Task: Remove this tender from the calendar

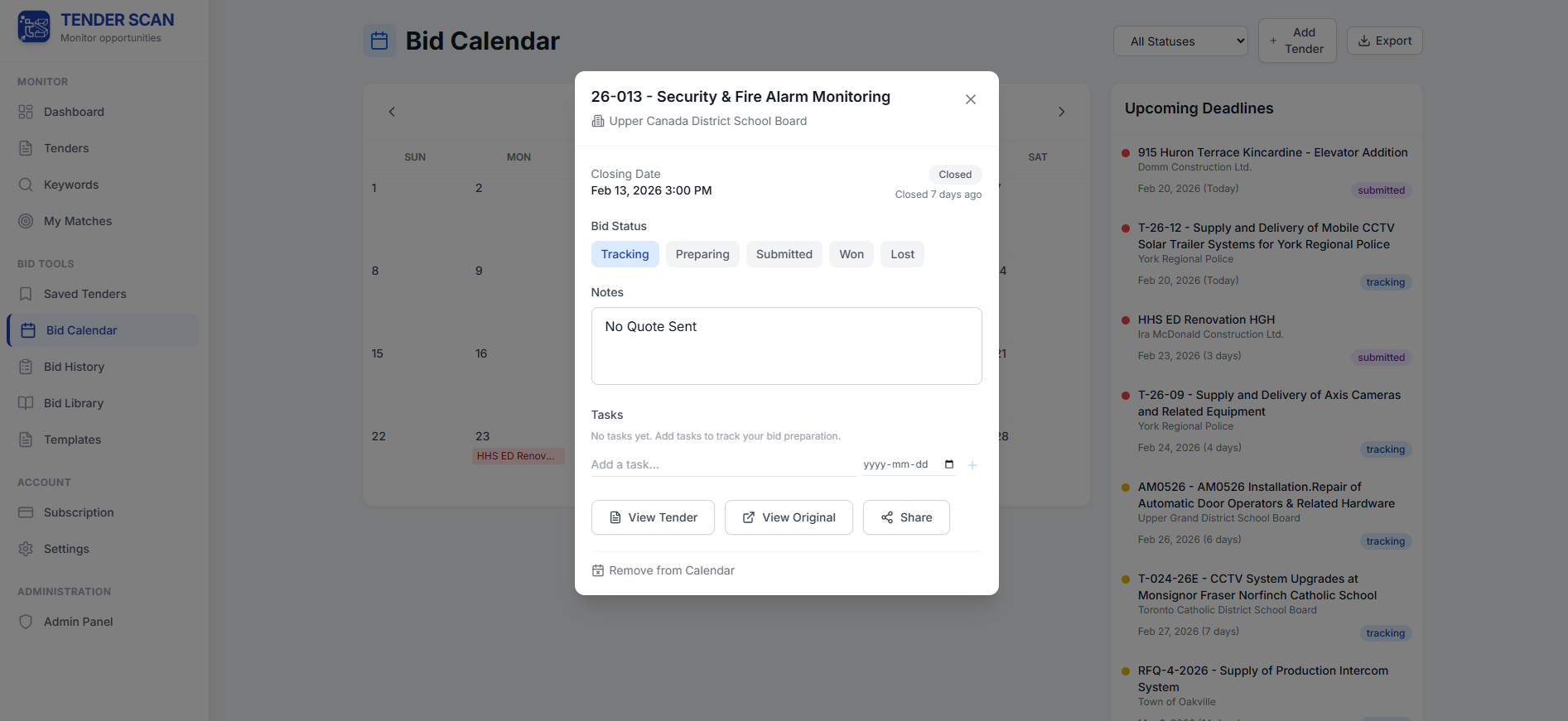Action: (x=663, y=570)
